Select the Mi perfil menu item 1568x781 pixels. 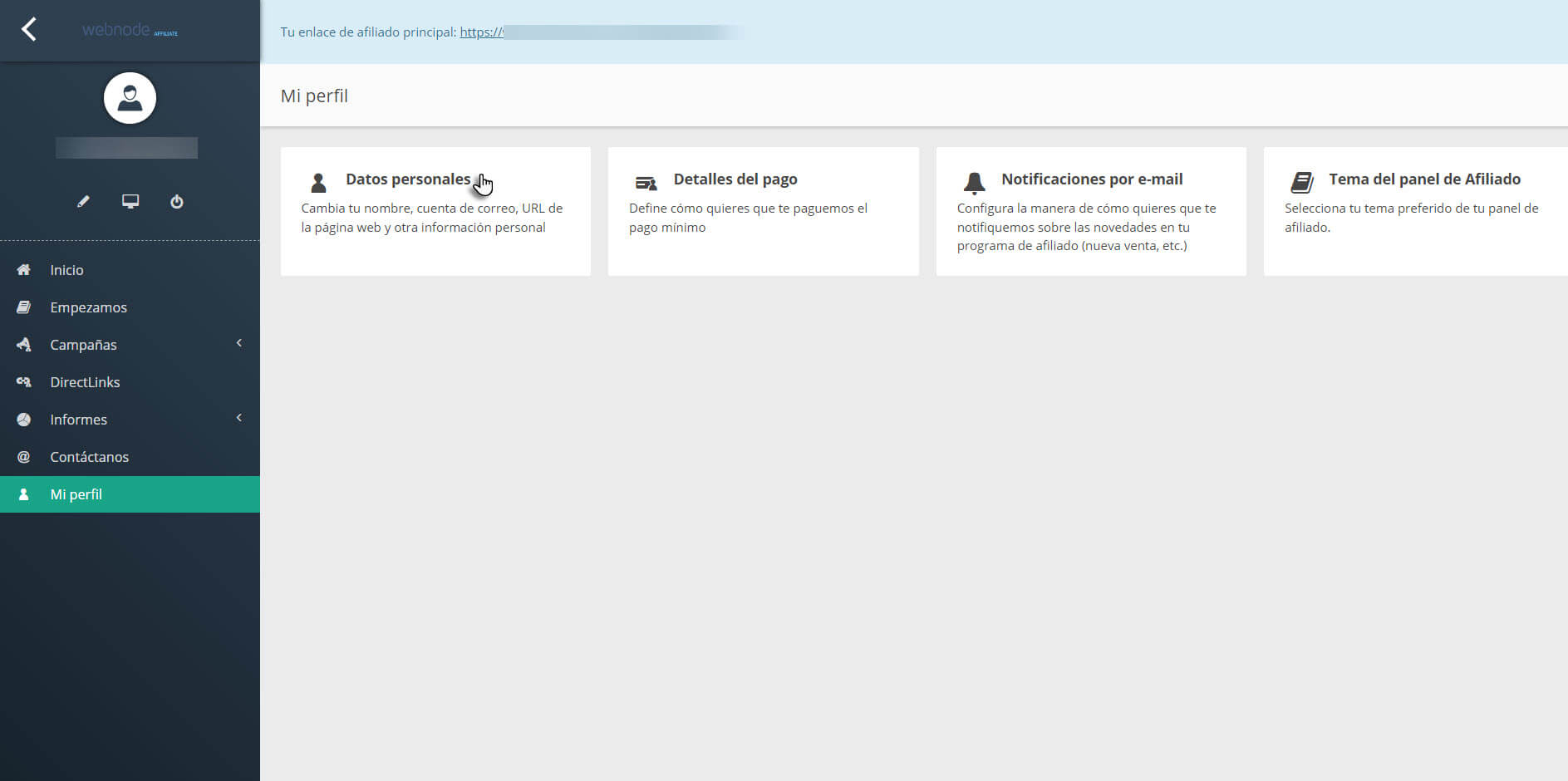pos(76,494)
